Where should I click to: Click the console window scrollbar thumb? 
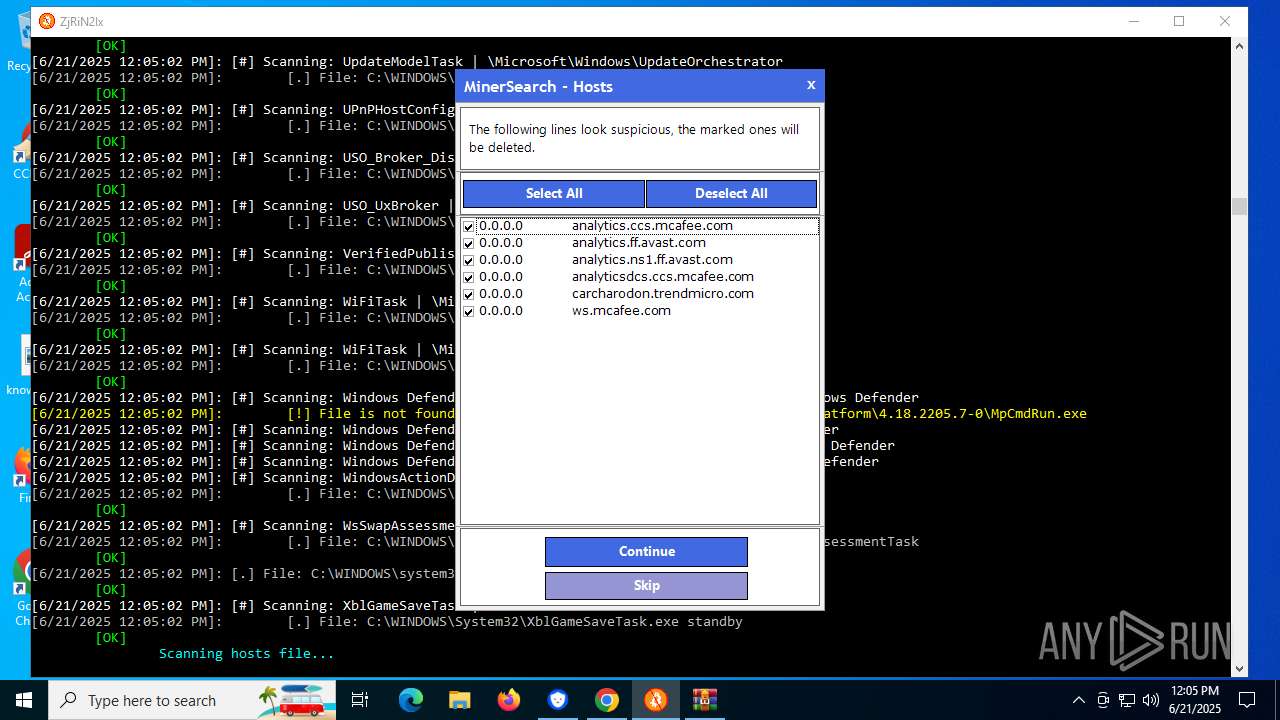point(1239,206)
